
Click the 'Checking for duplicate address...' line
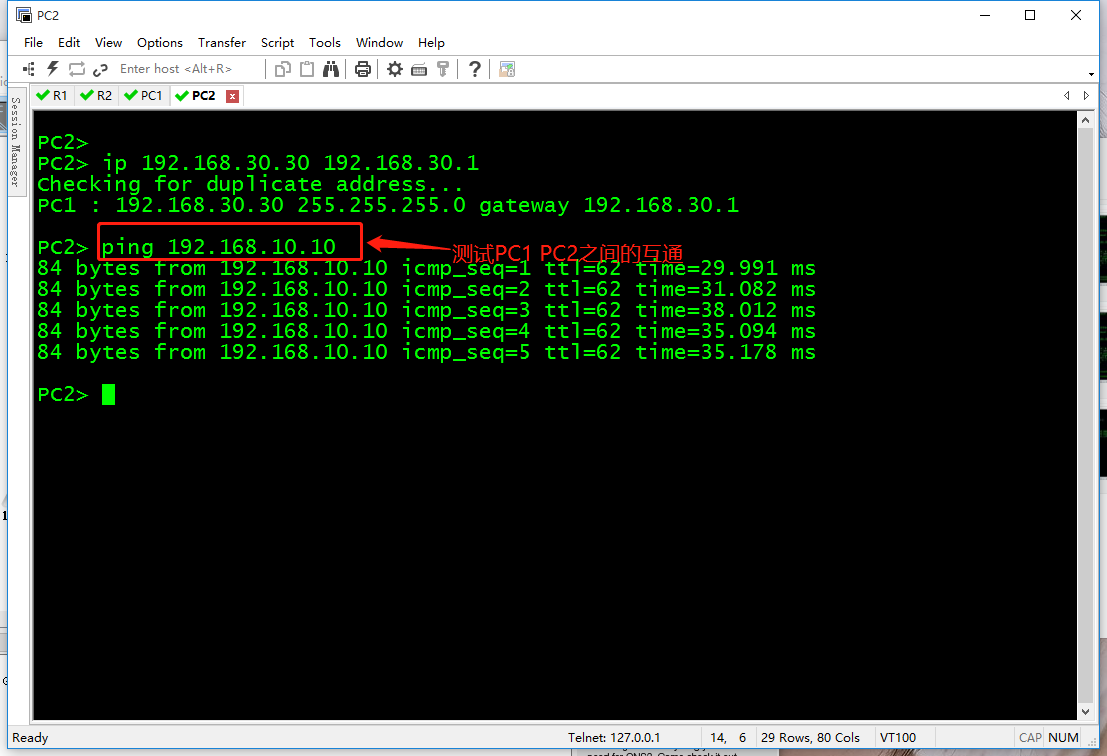[250, 184]
